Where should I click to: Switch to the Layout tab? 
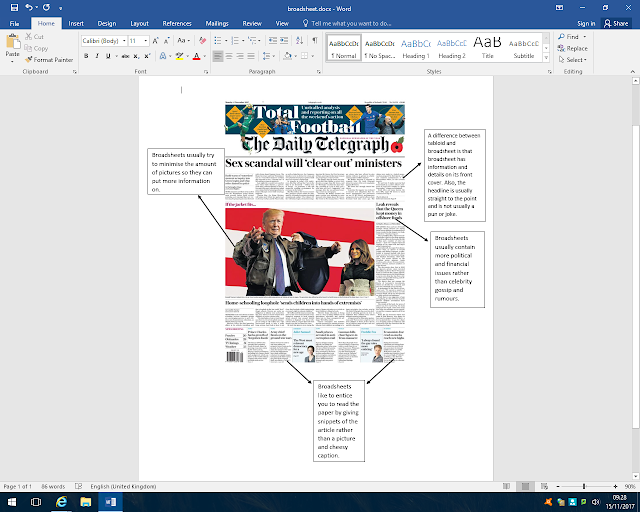139,23
